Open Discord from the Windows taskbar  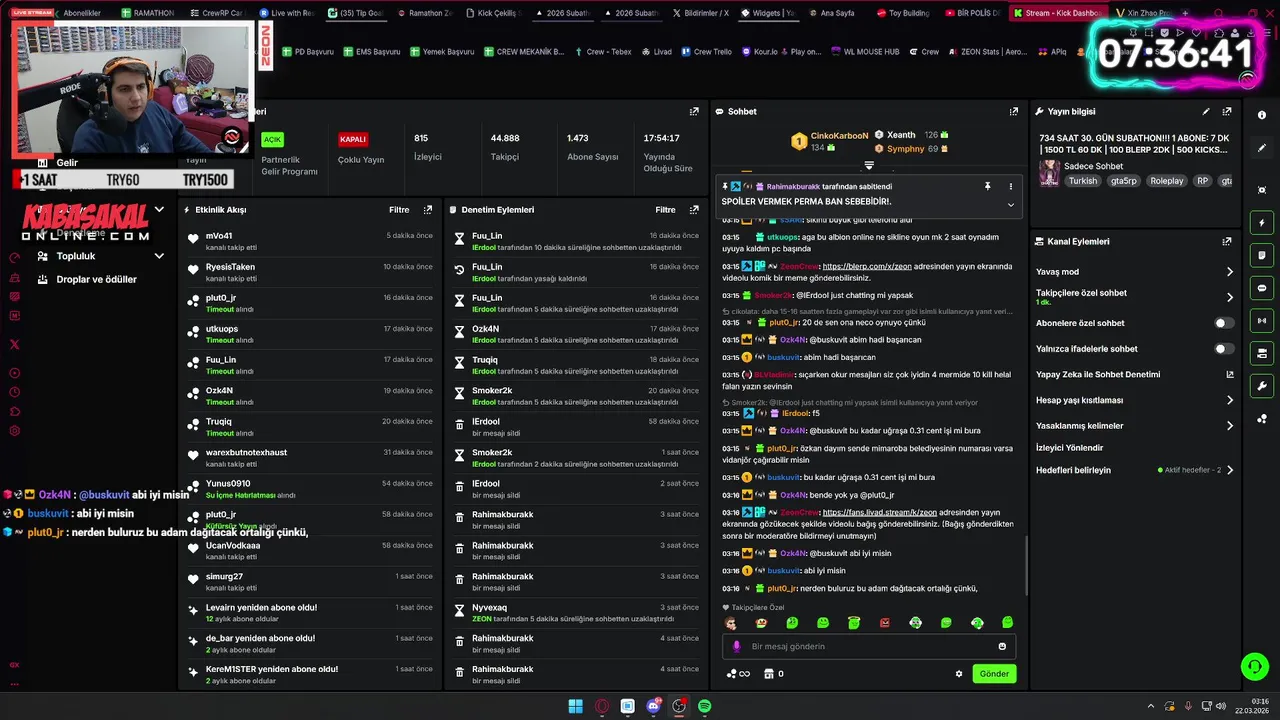[x=653, y=706]
